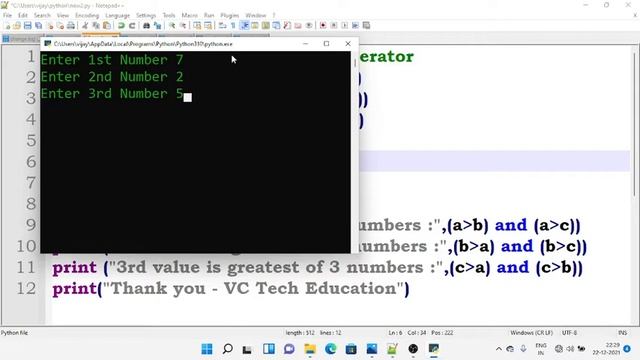Click the console window's vertical scrollbar
640x360 pixels.
[355, 152]
